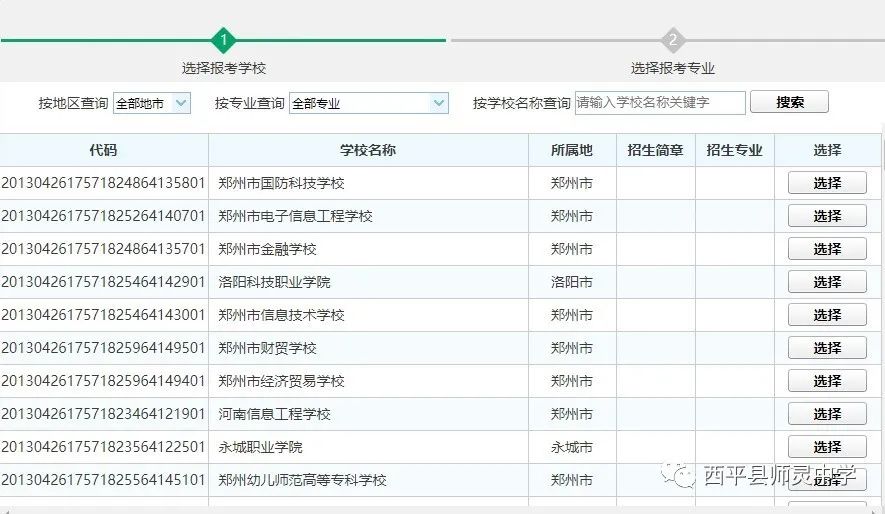Select 郑州市信息技术学校 via its 选择 button
Viewport: 885px width, 514px height.
(827, 315)
